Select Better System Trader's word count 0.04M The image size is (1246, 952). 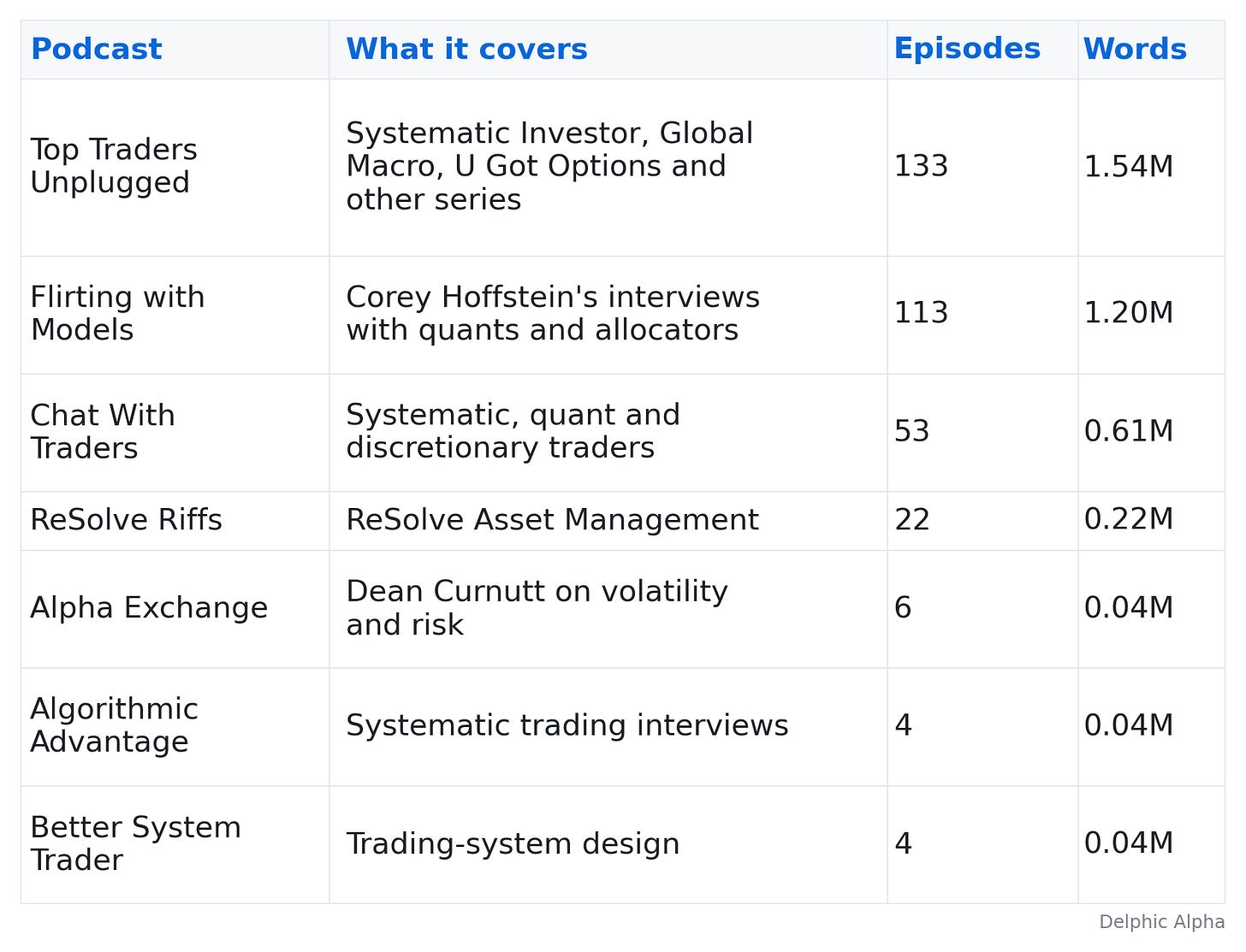point(1128,843)
